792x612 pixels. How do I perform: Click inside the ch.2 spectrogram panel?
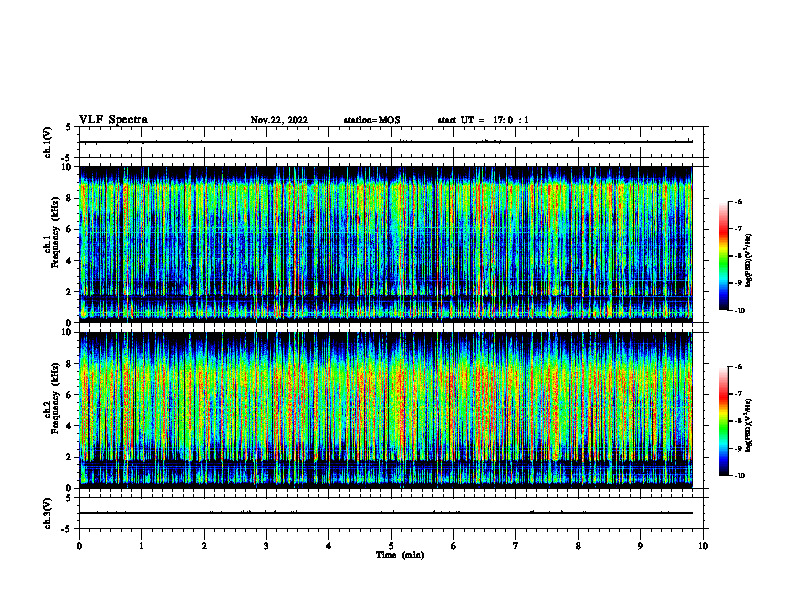click(386, 410)
